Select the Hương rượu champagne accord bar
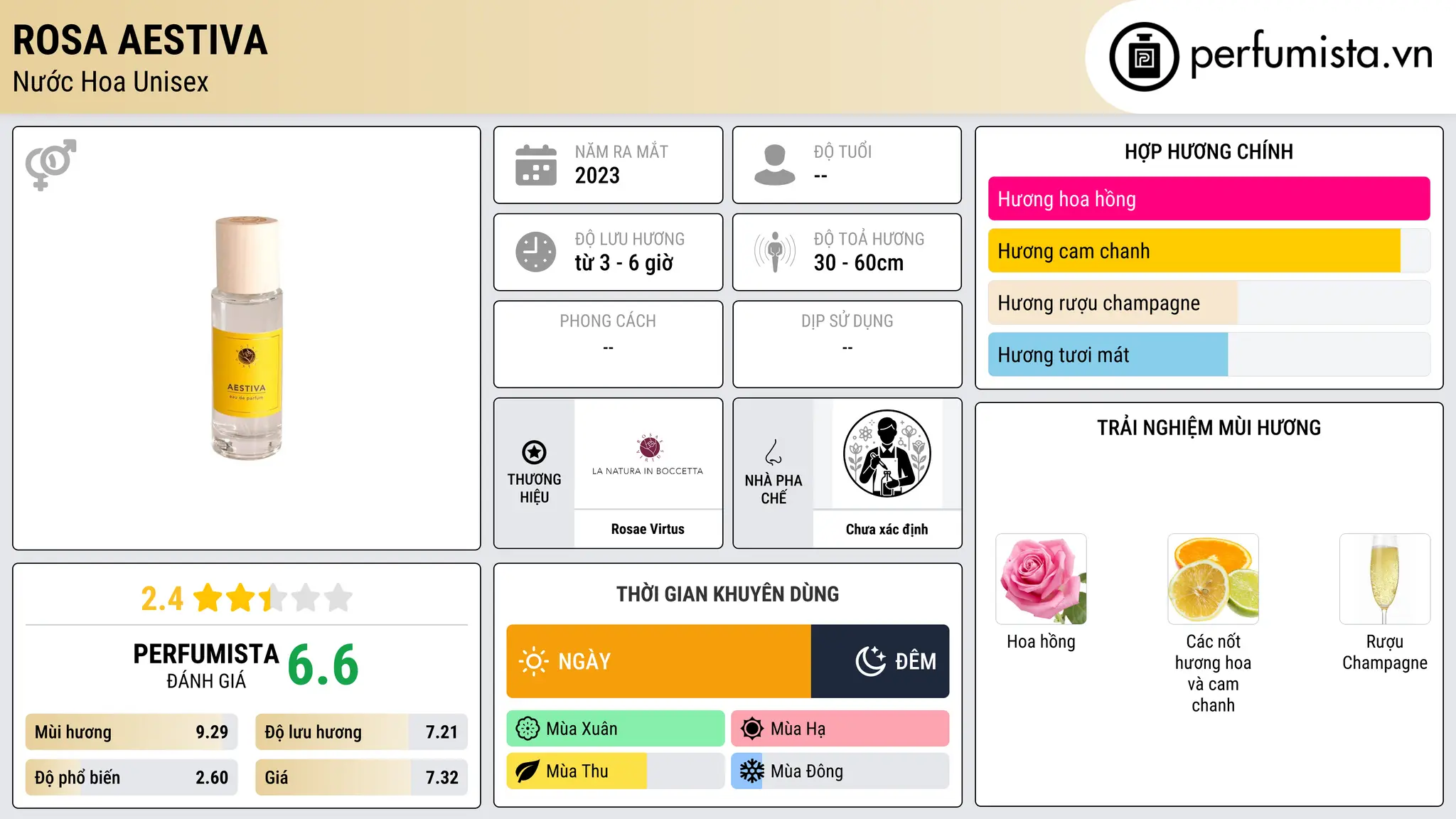 point(1209,303)
